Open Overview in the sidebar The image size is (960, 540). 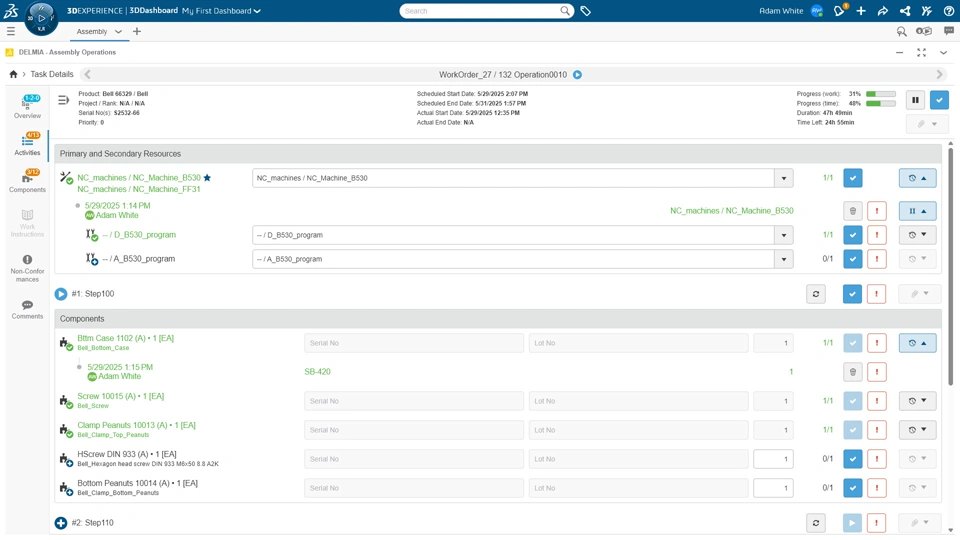tap(28, 107)
